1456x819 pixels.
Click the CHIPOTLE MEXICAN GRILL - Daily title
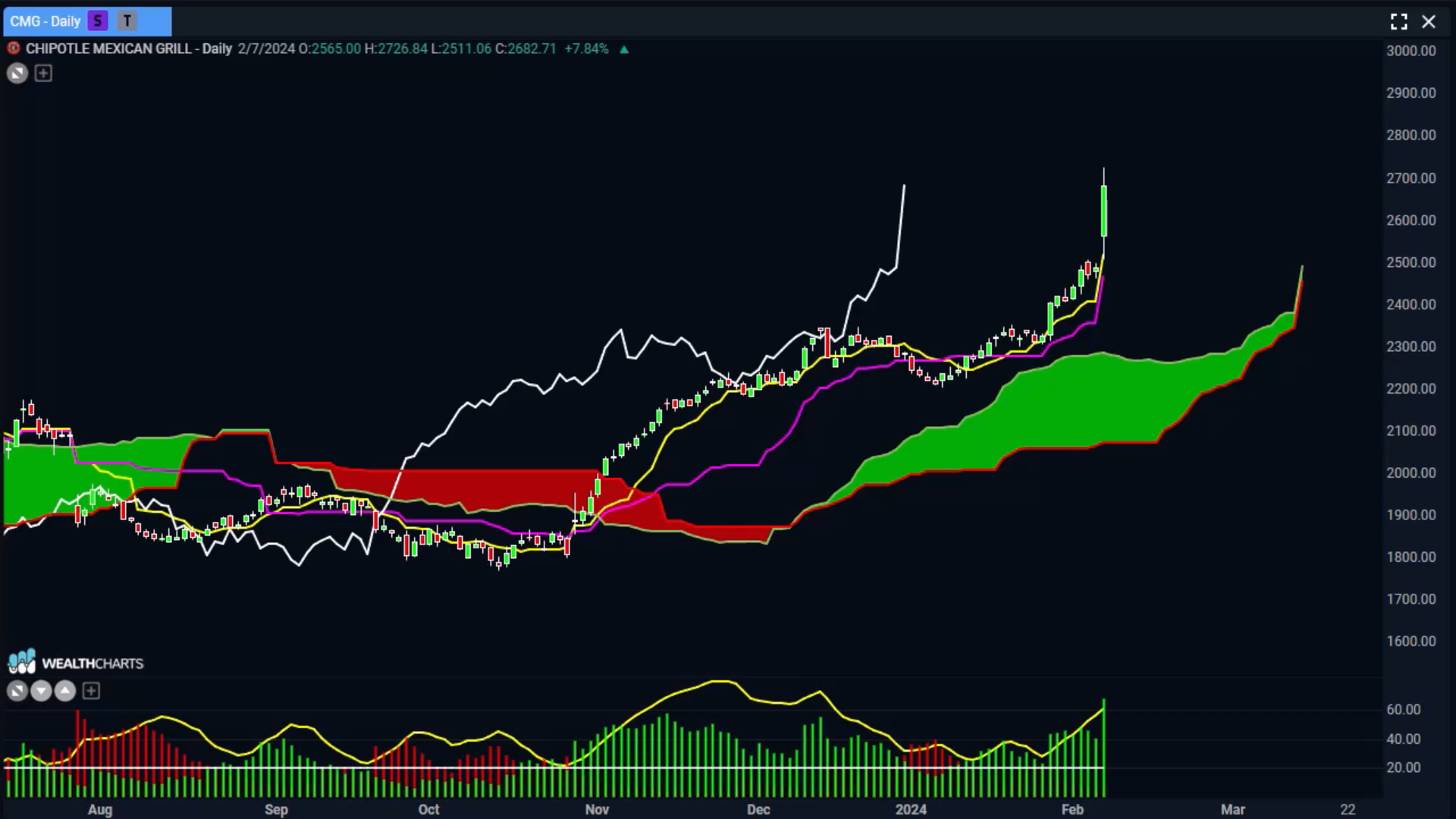(x=129, y=49)
